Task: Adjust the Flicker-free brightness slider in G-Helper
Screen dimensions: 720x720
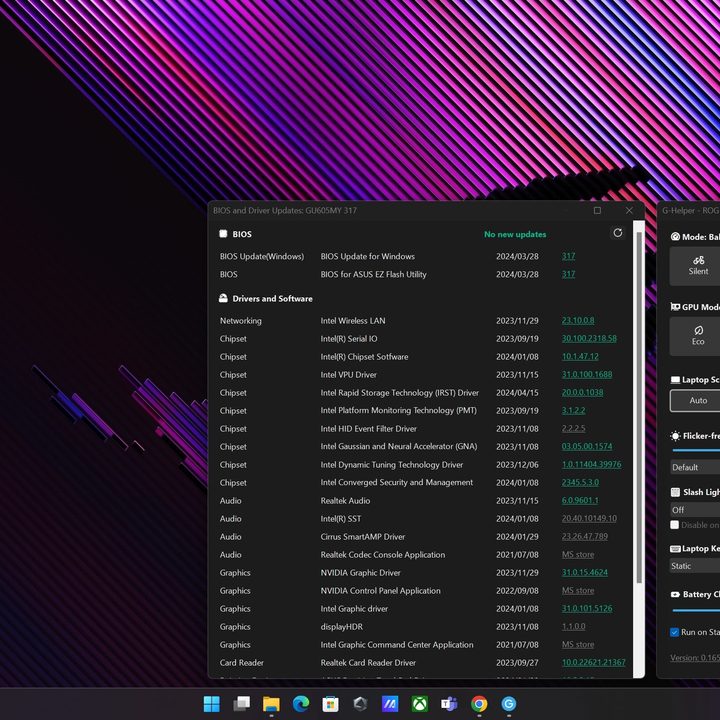Action: pyautogui.click(x=696, y=450)
